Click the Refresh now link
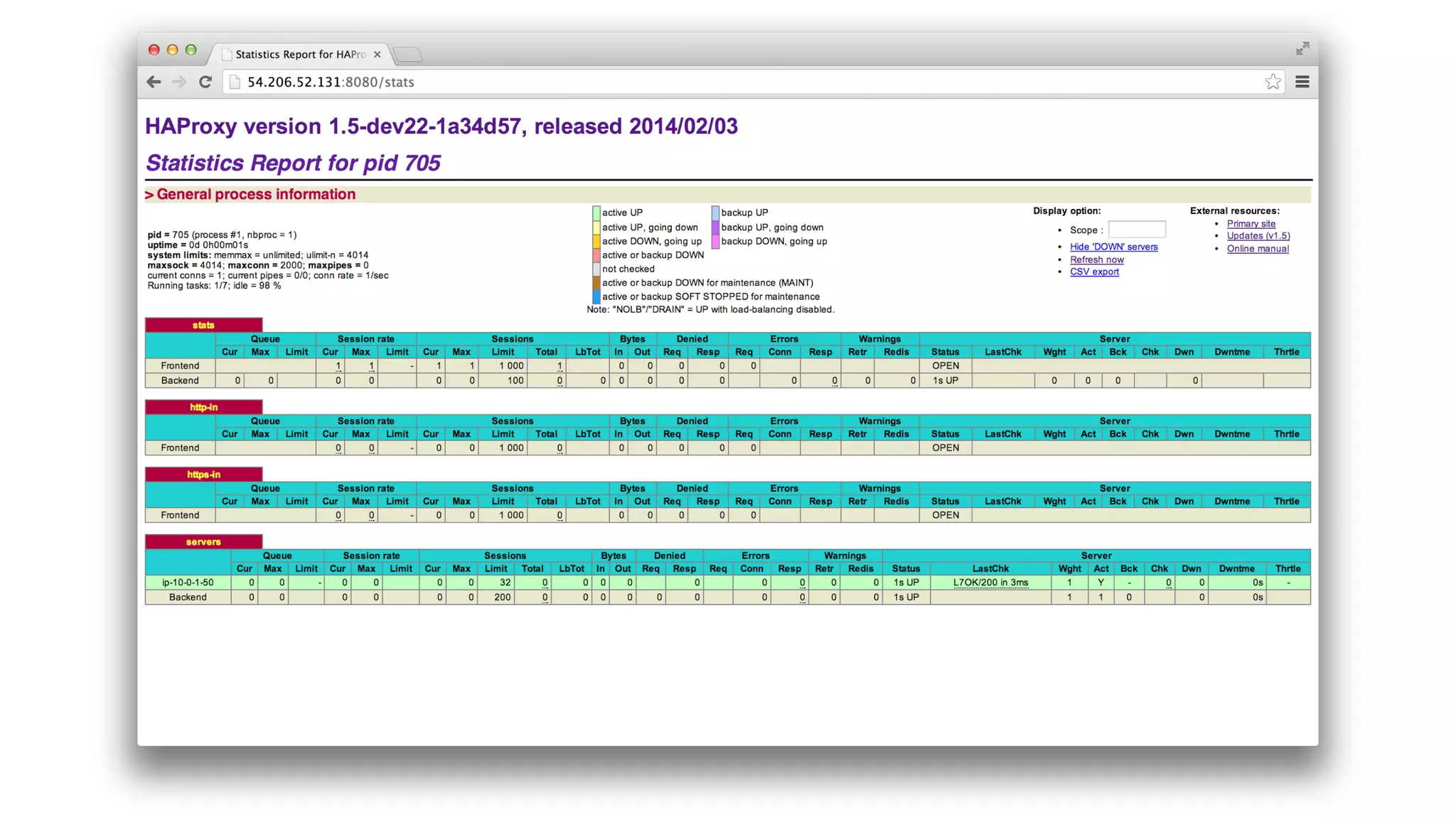 (x=1096, y=259)
